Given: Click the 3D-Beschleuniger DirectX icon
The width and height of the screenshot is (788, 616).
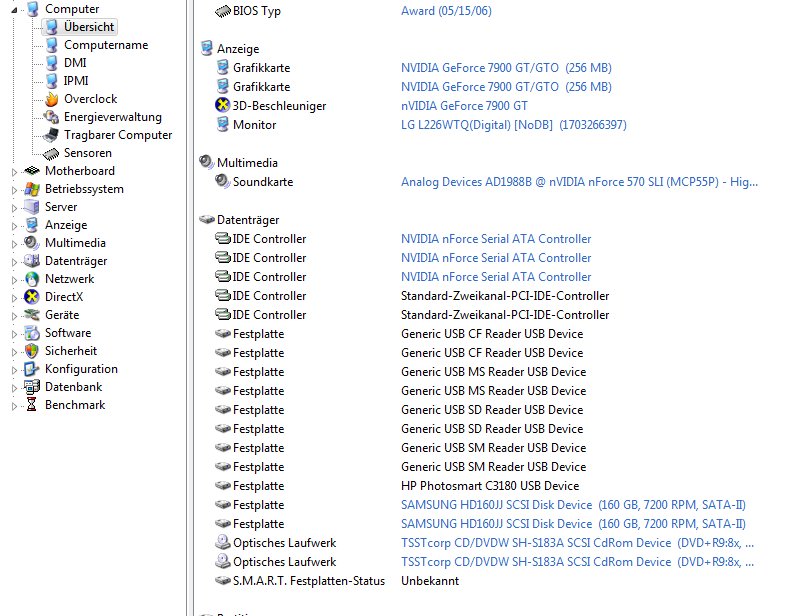Looking at the screenshot, I should (x=222, y=106).
